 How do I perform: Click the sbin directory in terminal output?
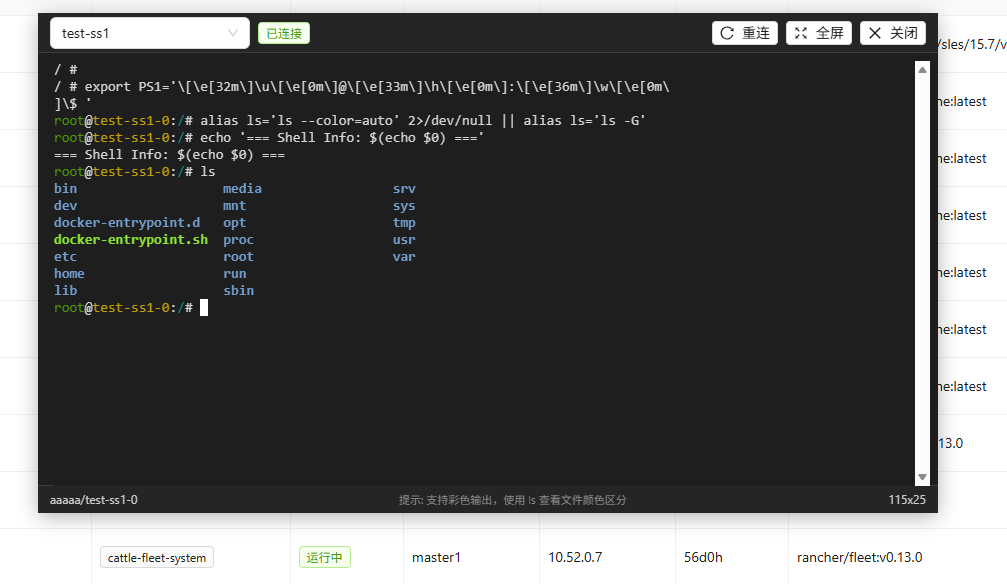(x=238, y=291)
